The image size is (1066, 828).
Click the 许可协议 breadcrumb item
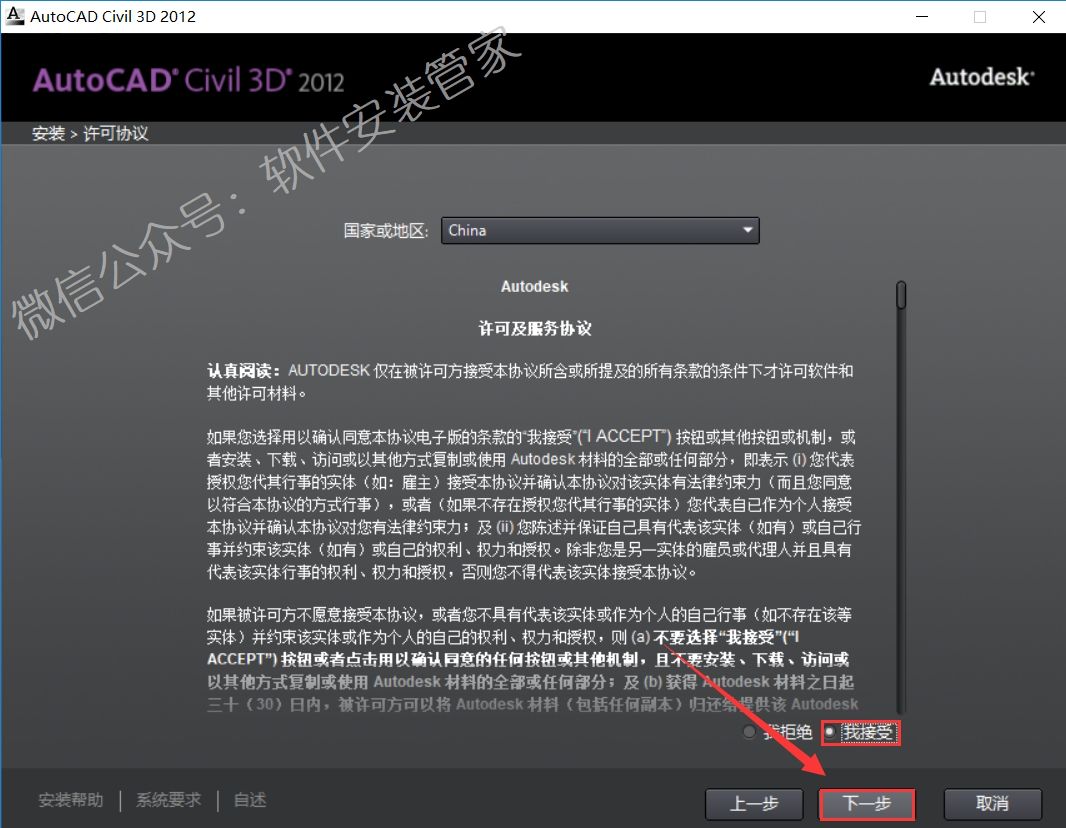click(115, 133)
